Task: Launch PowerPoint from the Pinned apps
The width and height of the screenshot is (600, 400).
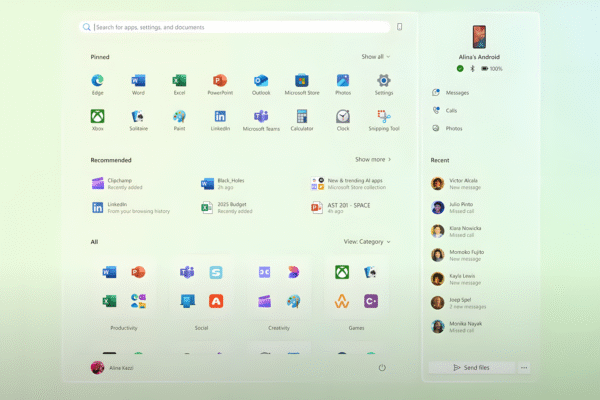Action: (x=220, y=84)
